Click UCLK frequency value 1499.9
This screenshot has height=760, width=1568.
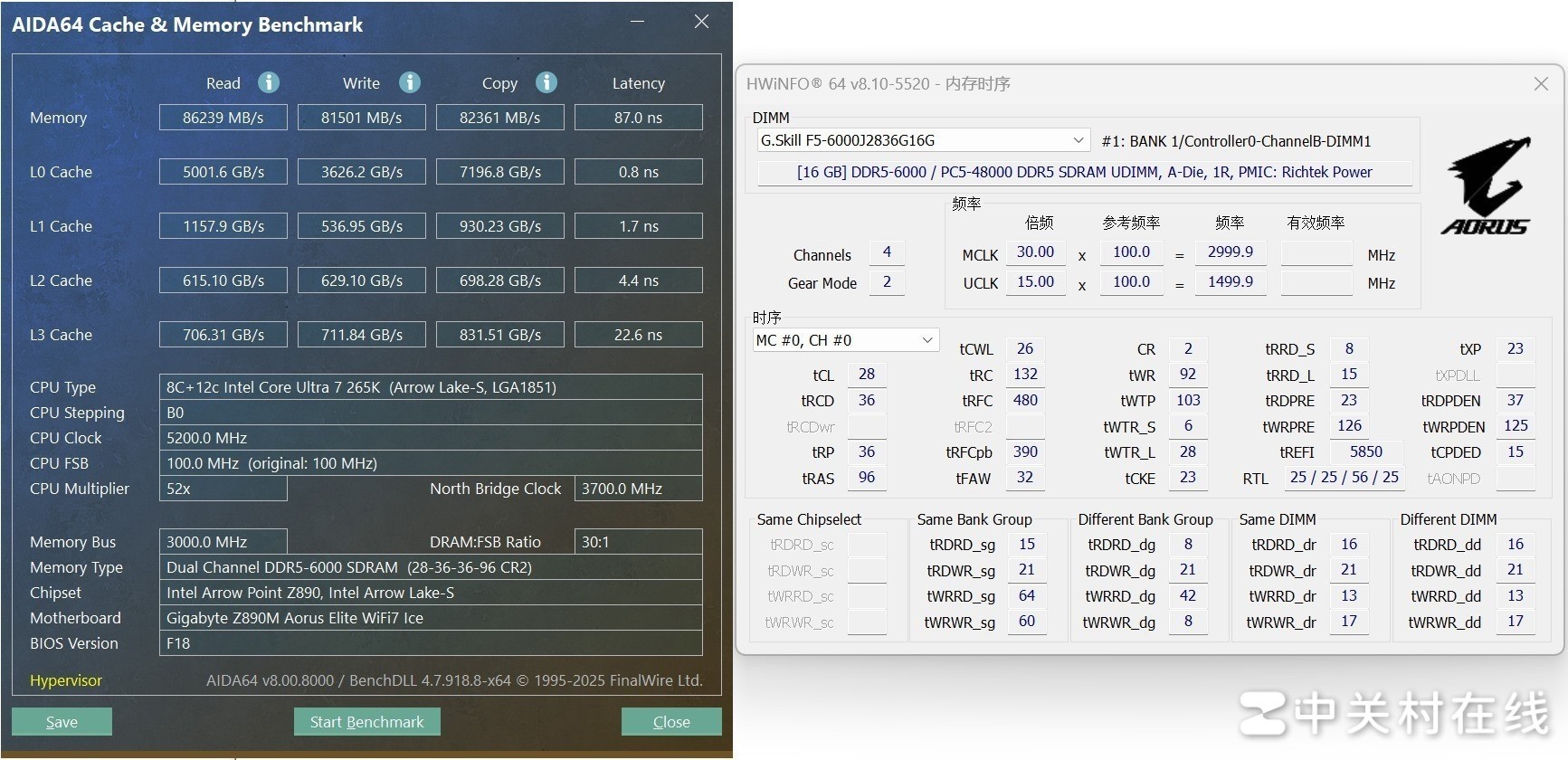1231,282
